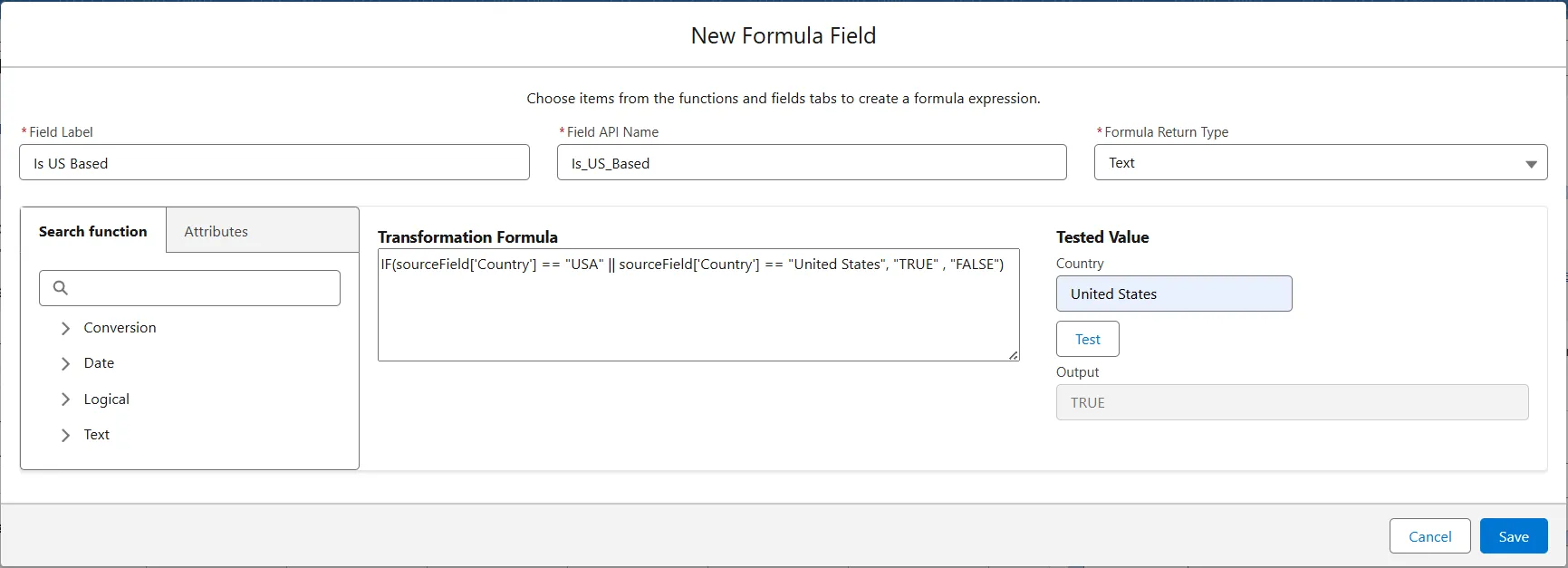Click the Field Label input
This screenshot has width=1568, height=568.
tap(274, 163)
